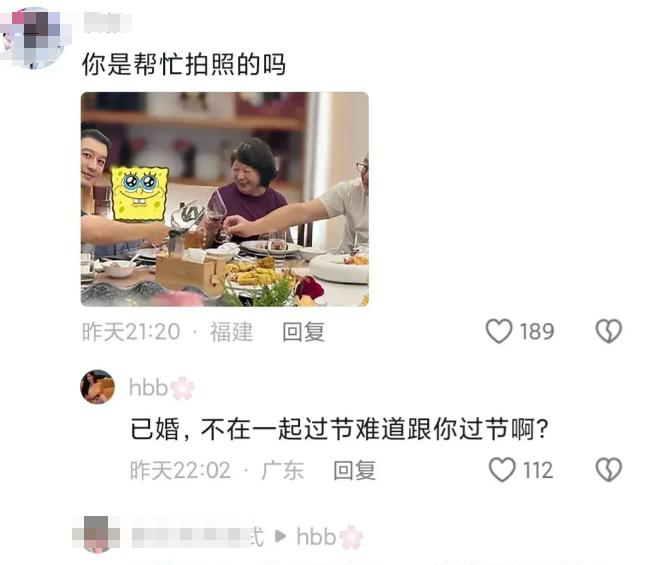
Task: Like hbb's reply with 112 likes
Action: pos(502,470)
